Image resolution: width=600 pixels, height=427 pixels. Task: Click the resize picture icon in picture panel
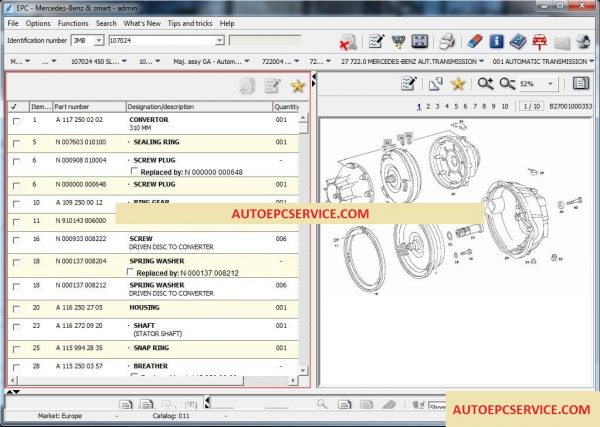click(435, 83)
